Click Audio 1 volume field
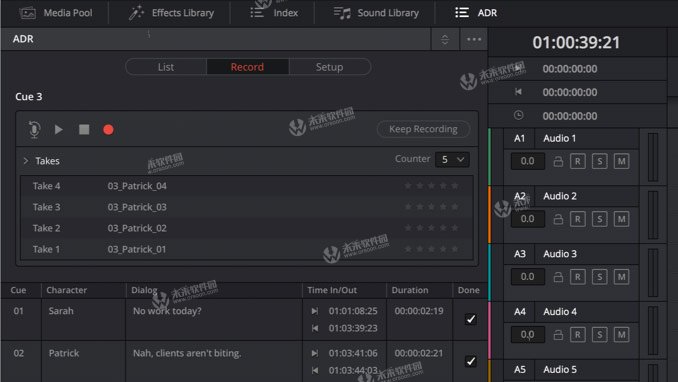678x382 pixels. (528, 161)
